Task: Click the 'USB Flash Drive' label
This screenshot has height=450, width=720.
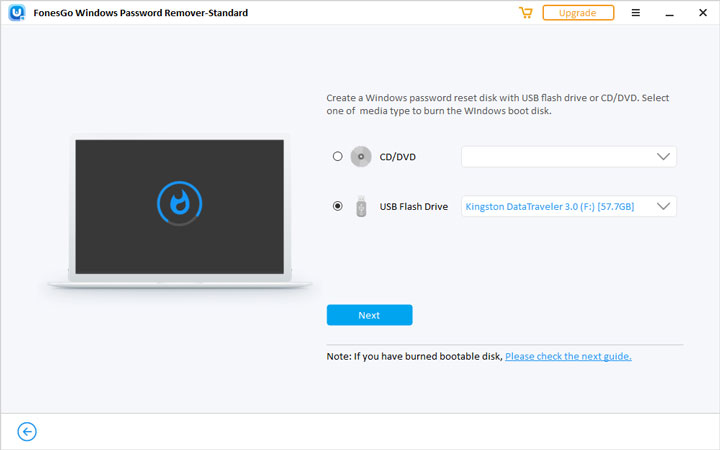Action: (414, 207)
